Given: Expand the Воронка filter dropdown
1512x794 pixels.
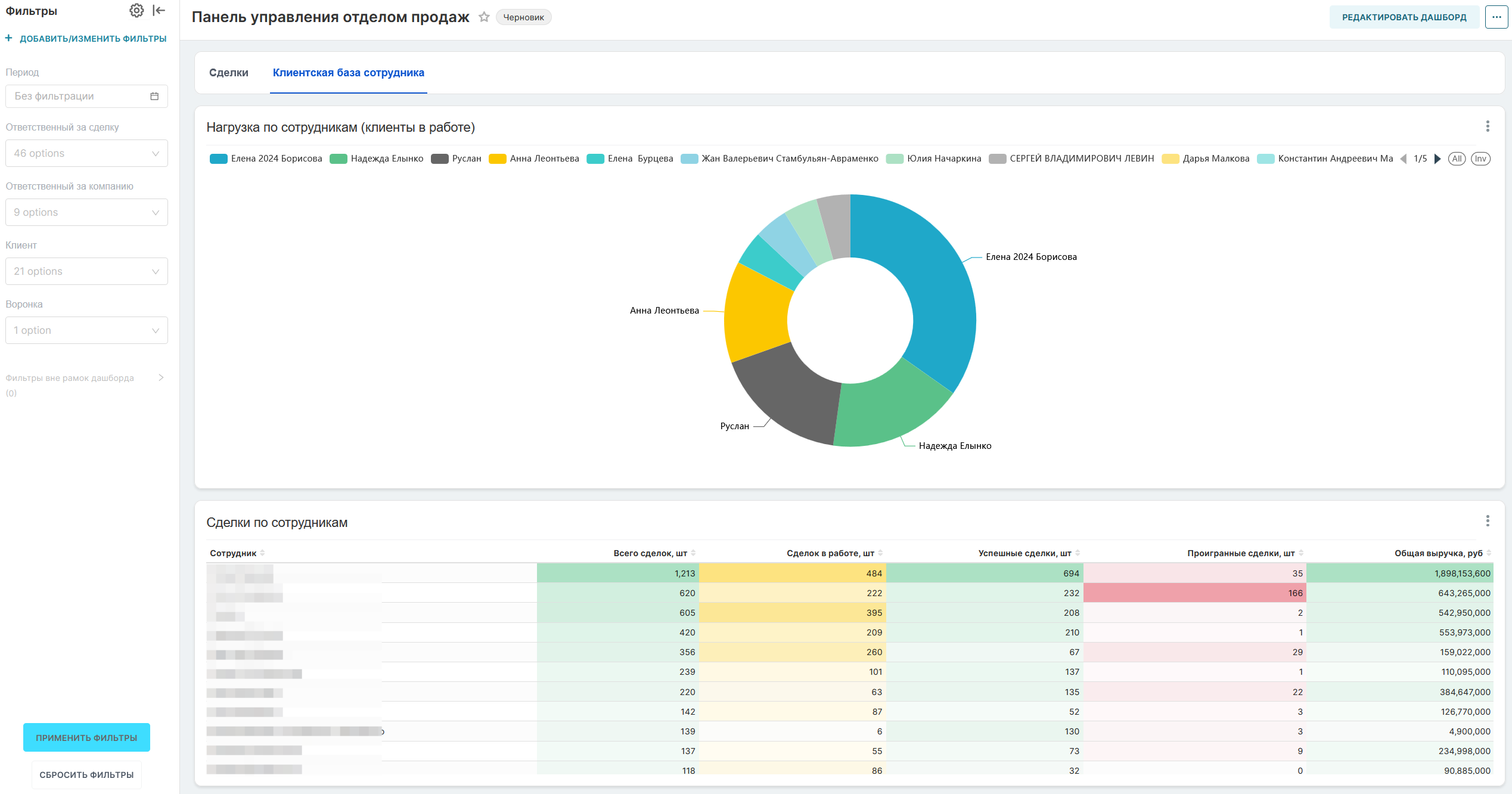Looking at the screenshot, I should [87, 331].
